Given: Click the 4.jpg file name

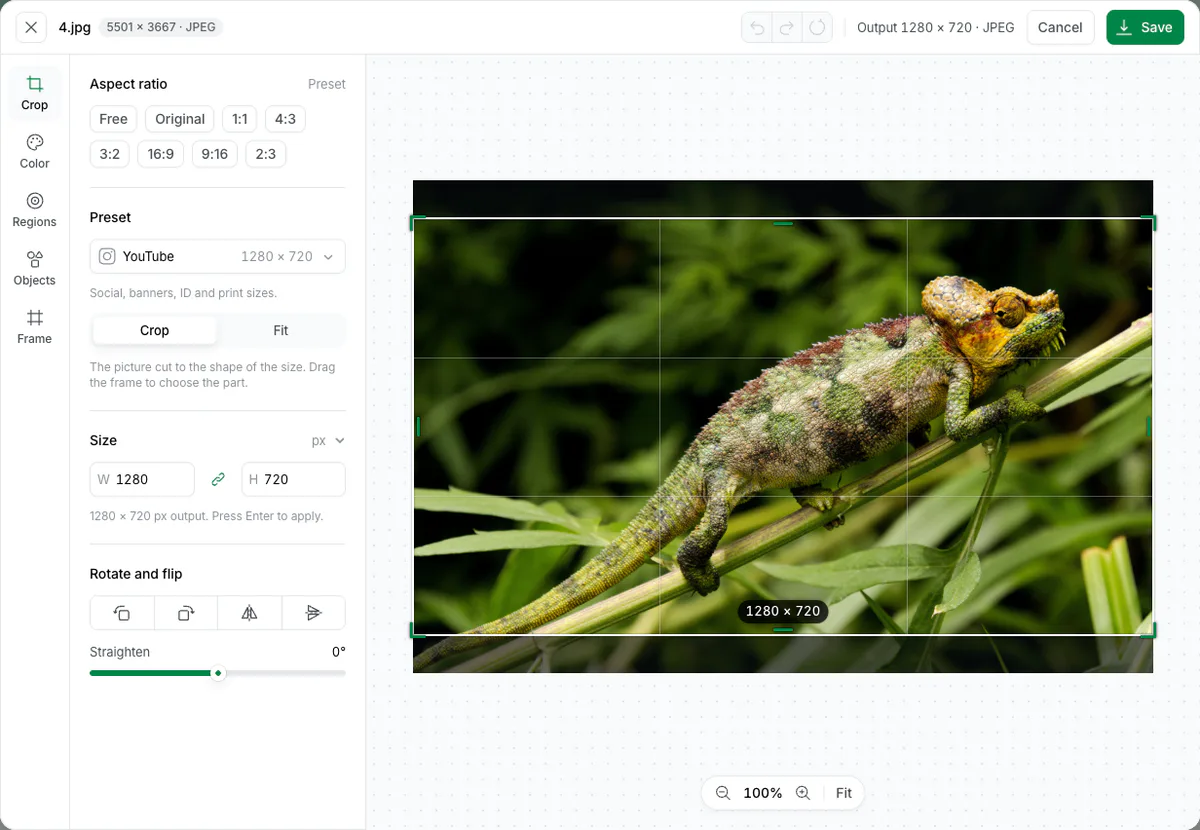Looking at the screenshot, I should pyautogui.click(x=74, y=27).
